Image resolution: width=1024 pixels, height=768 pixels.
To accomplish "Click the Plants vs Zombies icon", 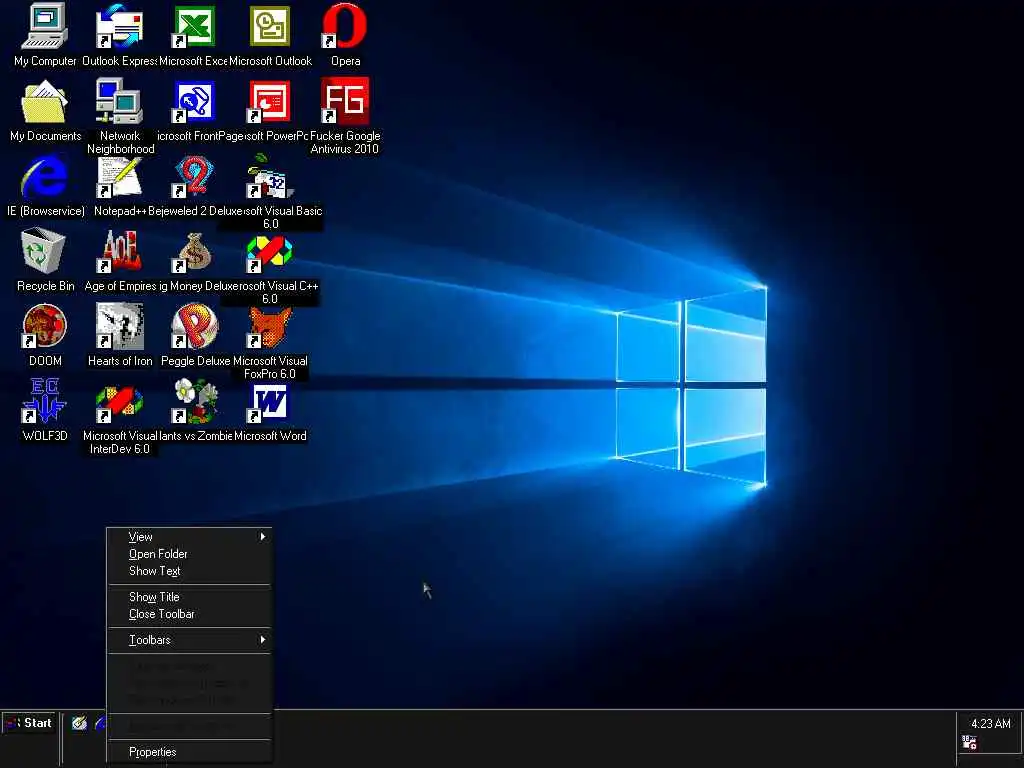I will (x=195, y=401).
